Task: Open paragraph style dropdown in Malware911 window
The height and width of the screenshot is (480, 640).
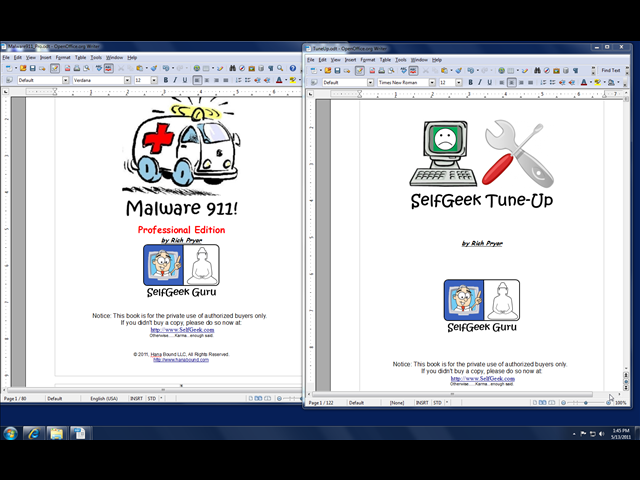Action: pos(66,80)
